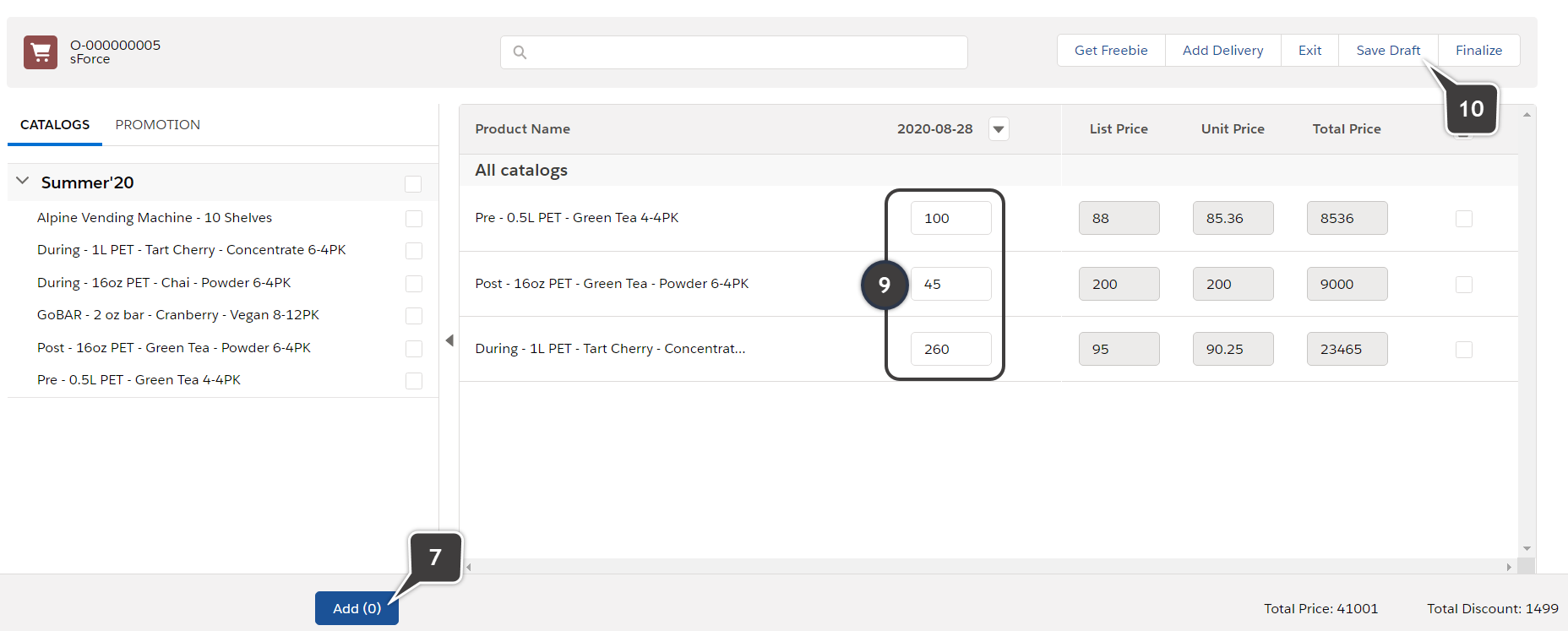Select GoBAR Cranberry Vegan product checkbox
Image resolution: width=1568 pixels, height=631 pixels.
point(413,316)
